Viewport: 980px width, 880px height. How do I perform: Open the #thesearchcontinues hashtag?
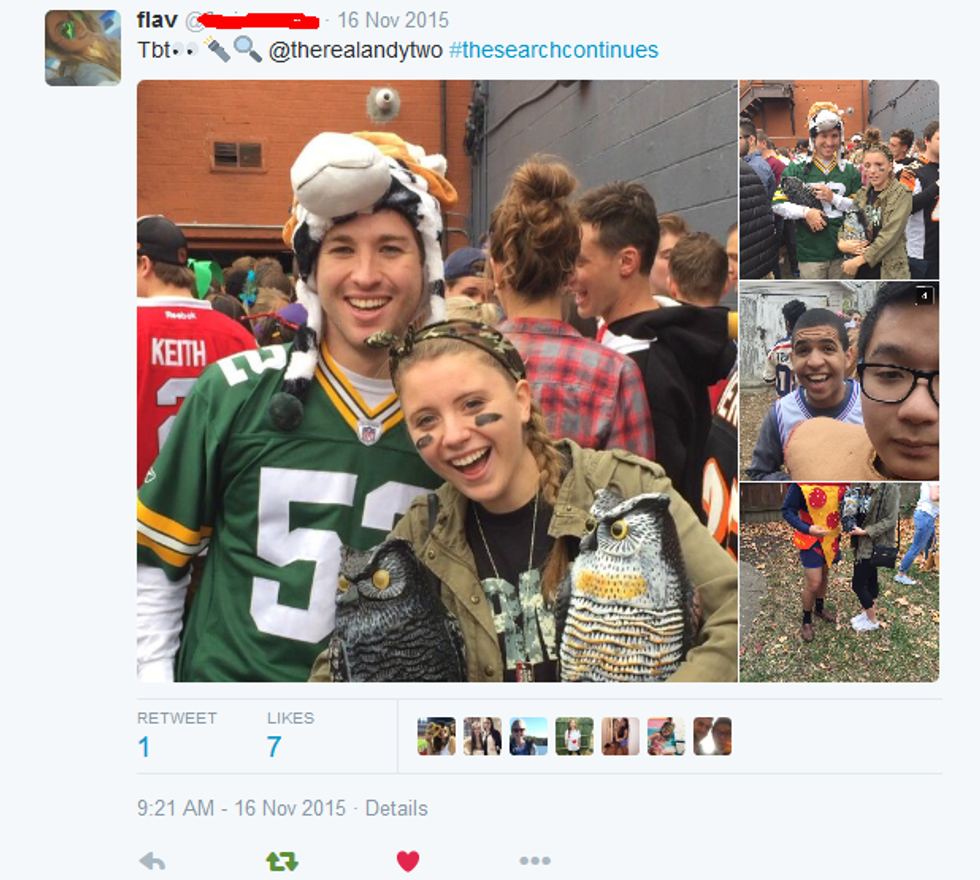click(553, 50)
